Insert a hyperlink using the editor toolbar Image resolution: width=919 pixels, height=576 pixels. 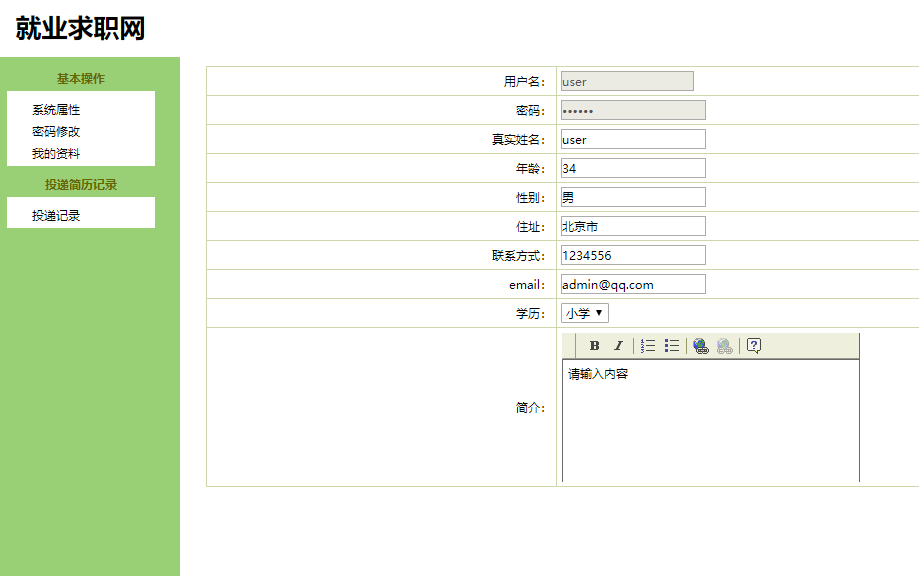coord(699,345)
